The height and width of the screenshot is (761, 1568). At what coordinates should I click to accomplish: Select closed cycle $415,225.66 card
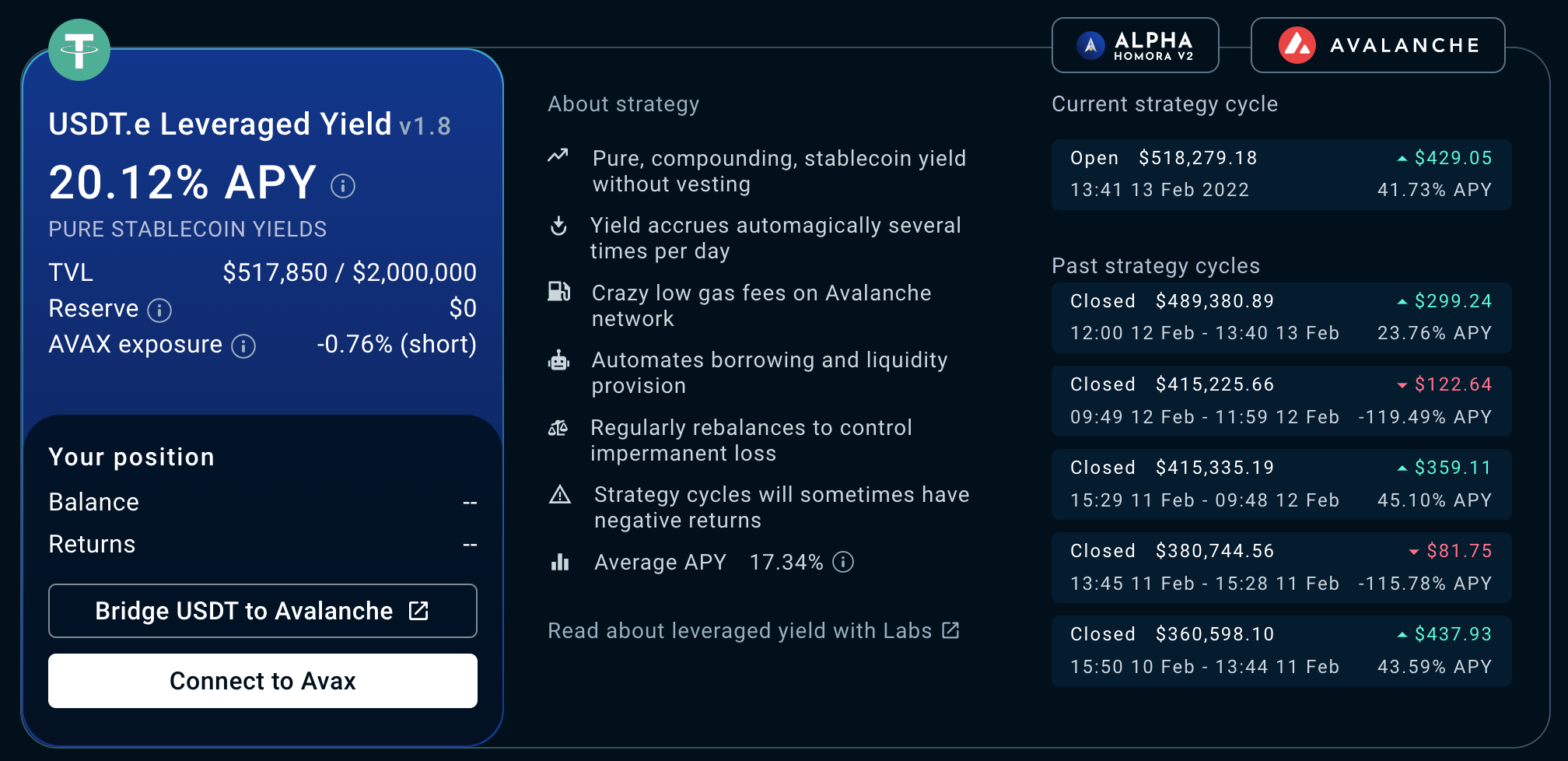[1282, 401]
